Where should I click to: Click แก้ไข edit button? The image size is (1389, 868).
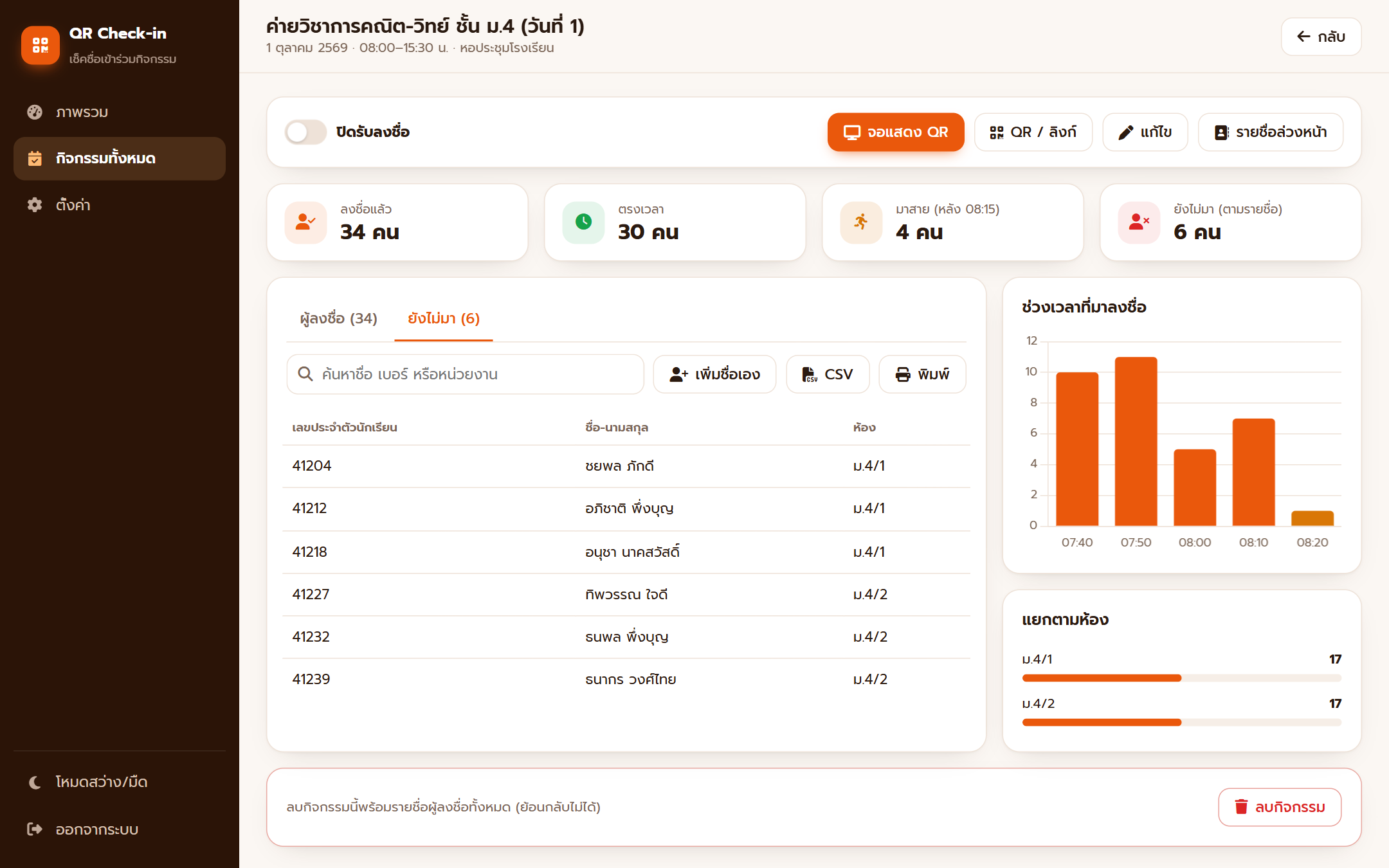click(x=1145, y=132)
